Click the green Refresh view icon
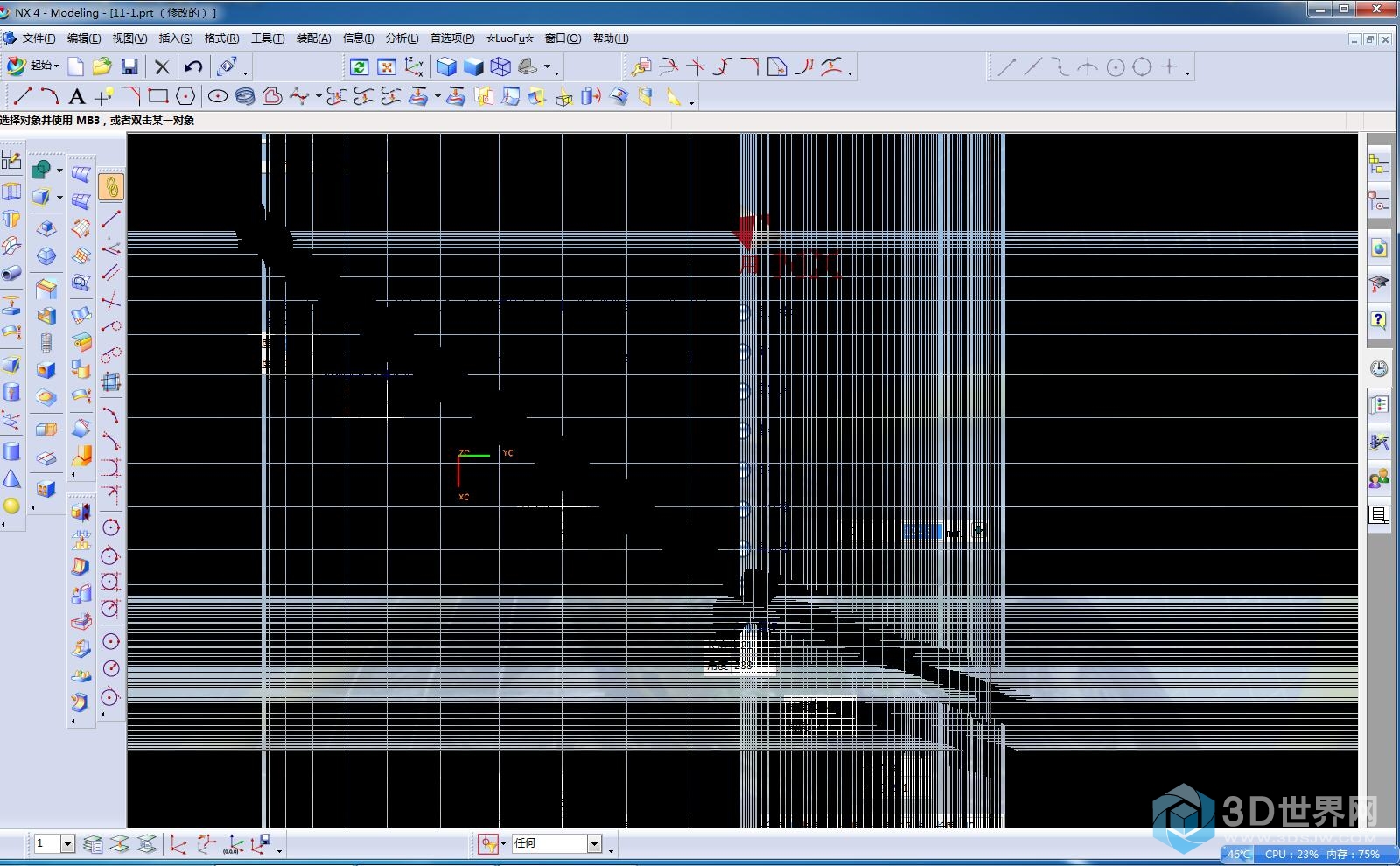The image size is (1400, 866). [x=359, y=67]
